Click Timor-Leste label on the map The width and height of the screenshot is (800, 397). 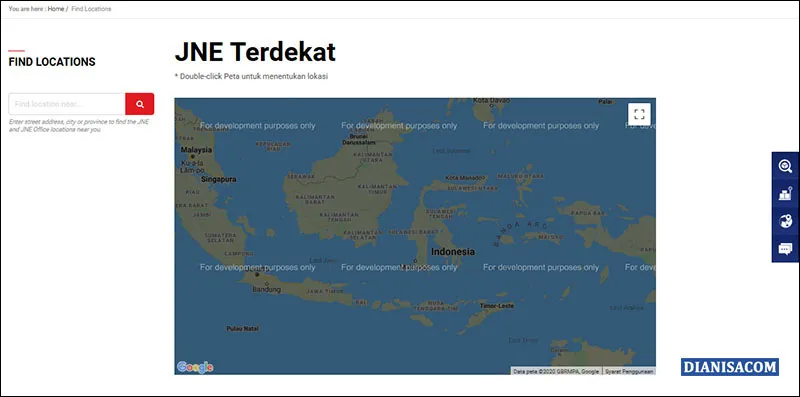click(496, 306)
